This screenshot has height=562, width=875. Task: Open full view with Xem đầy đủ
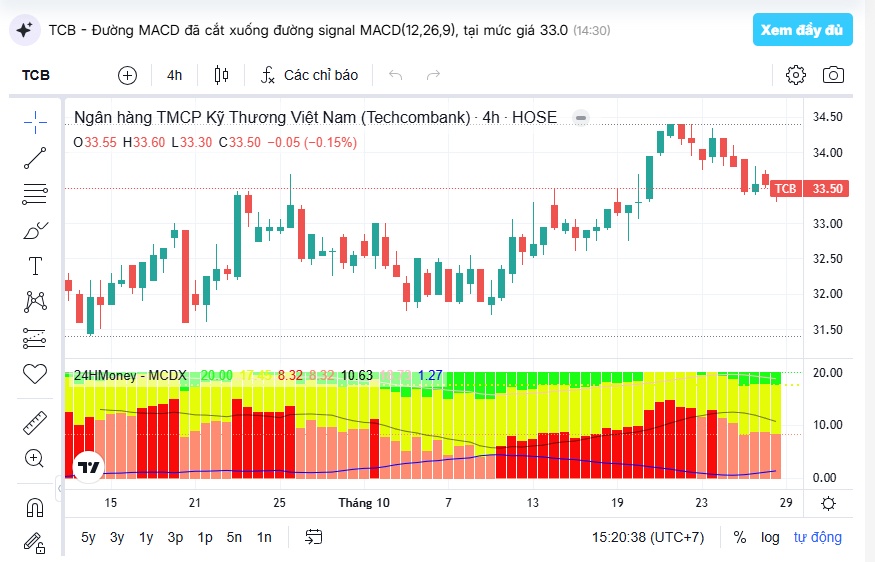coord(802,30)
